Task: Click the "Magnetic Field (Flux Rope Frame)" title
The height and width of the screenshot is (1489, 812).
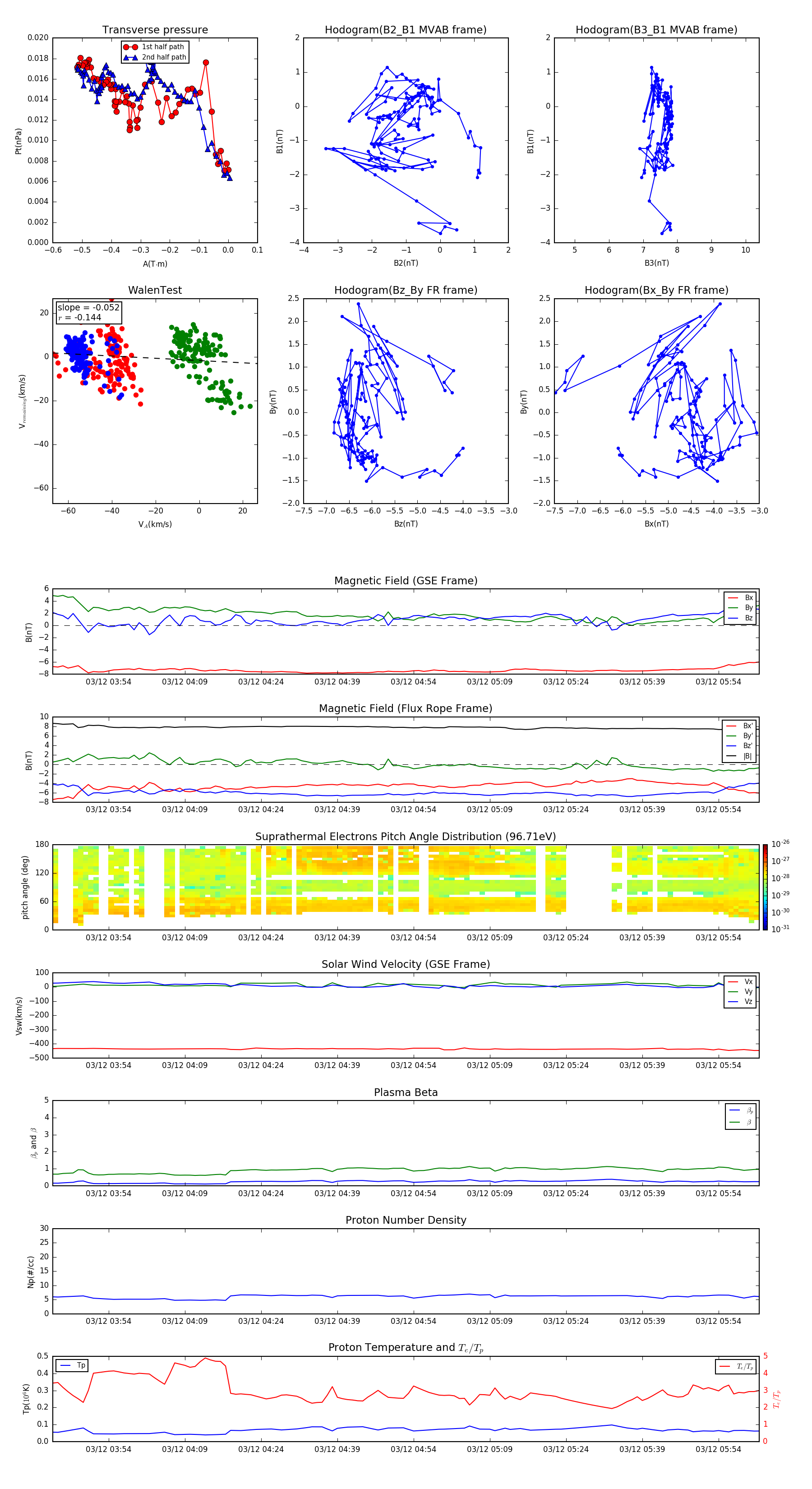Action: pos(406,709)
